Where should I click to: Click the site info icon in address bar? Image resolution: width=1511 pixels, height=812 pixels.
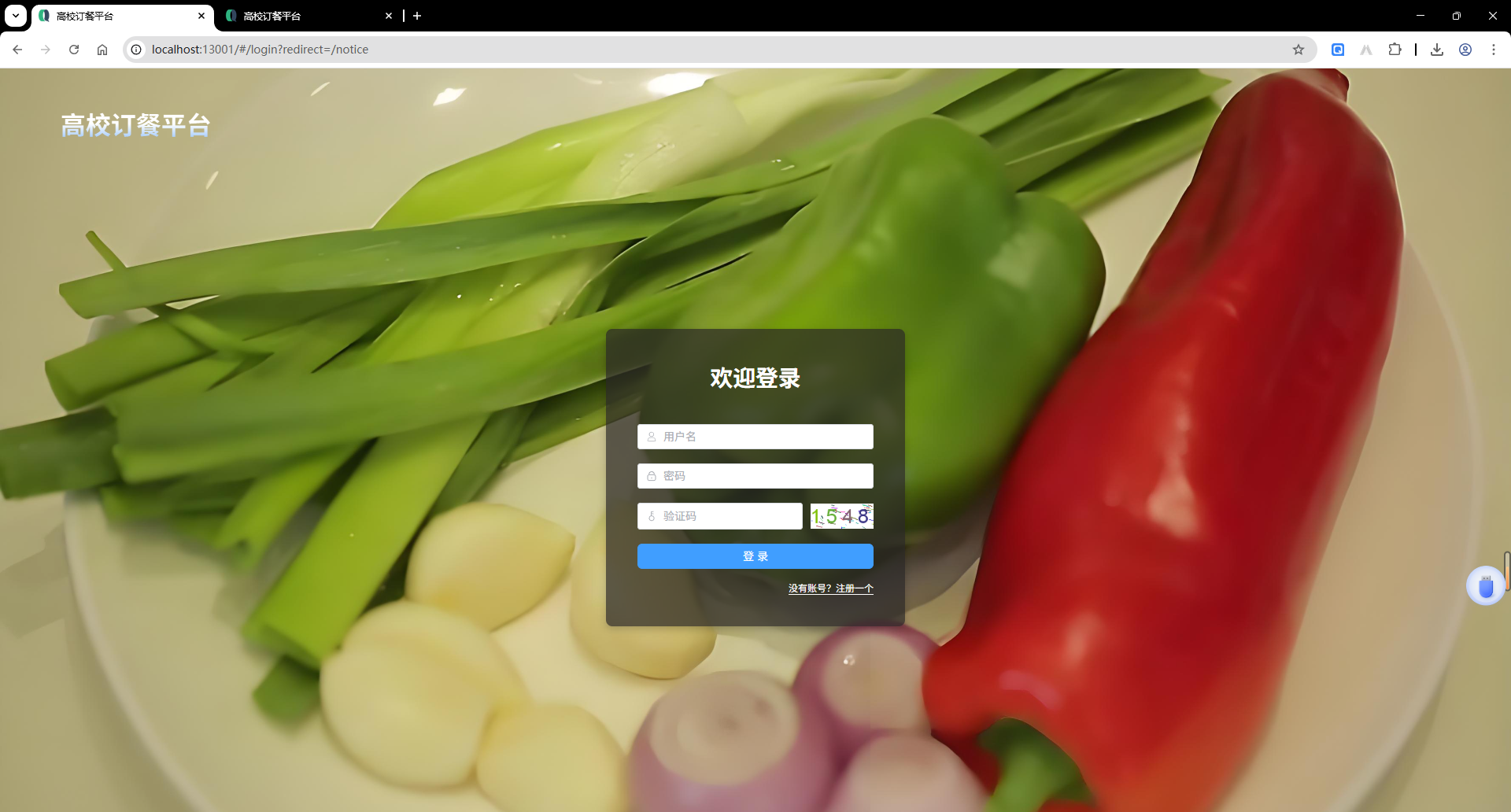point(136,49)
